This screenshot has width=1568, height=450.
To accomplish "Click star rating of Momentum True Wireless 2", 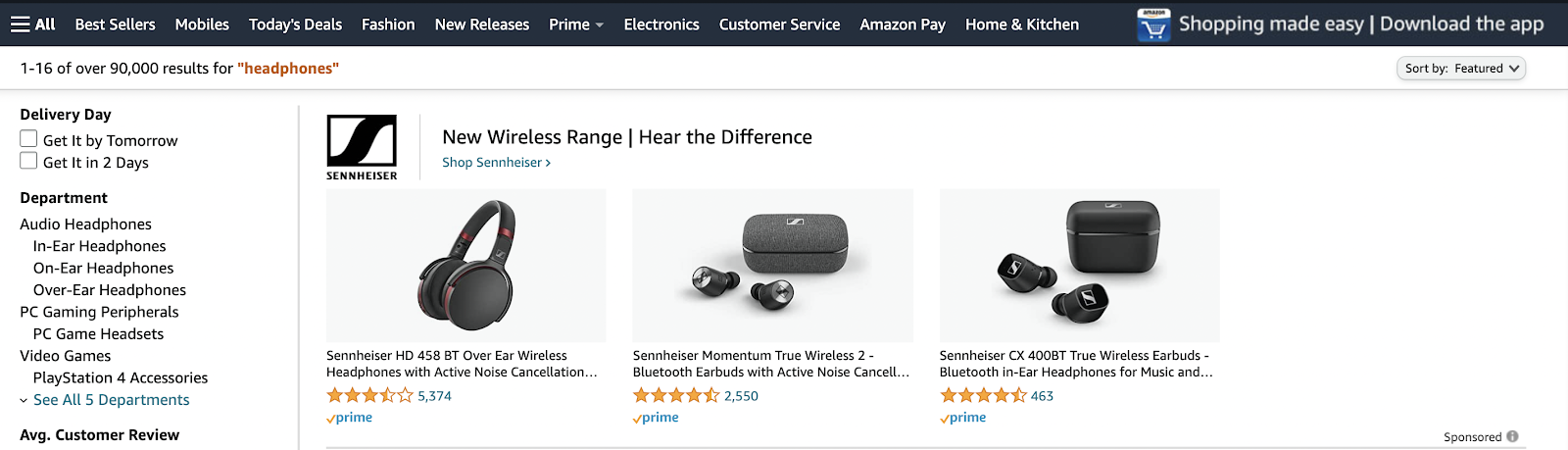I will (x=676, y=396).
